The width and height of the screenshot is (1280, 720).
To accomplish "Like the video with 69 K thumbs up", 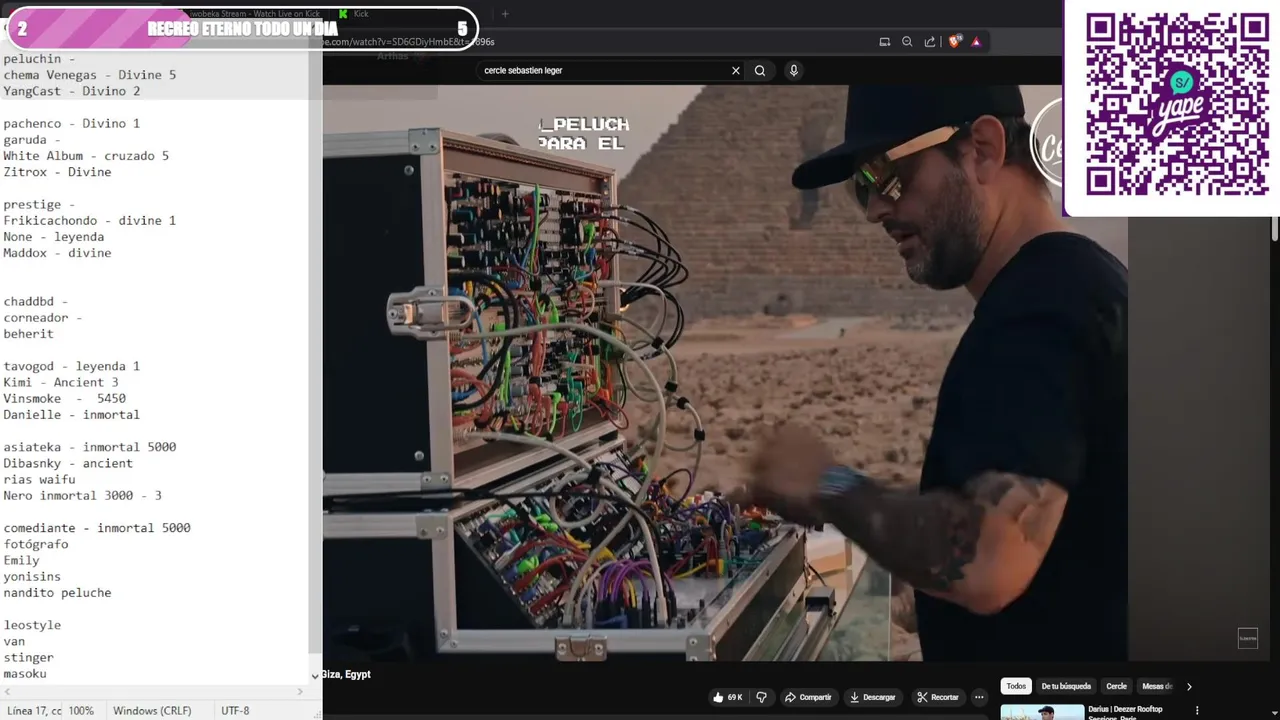I will coord(727,697).
